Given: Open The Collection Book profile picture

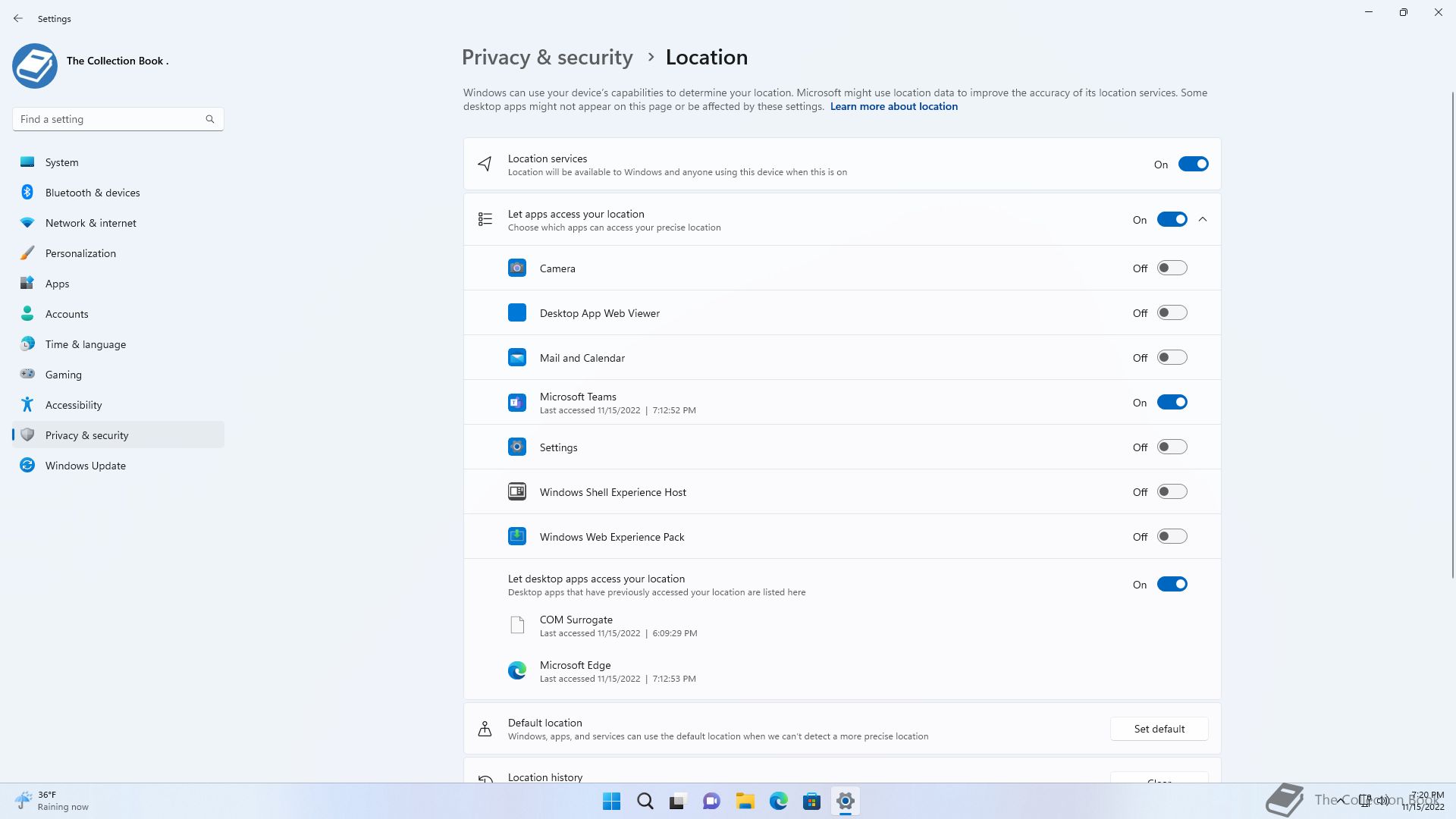Looking at the screenshot, I should point(35,66).
